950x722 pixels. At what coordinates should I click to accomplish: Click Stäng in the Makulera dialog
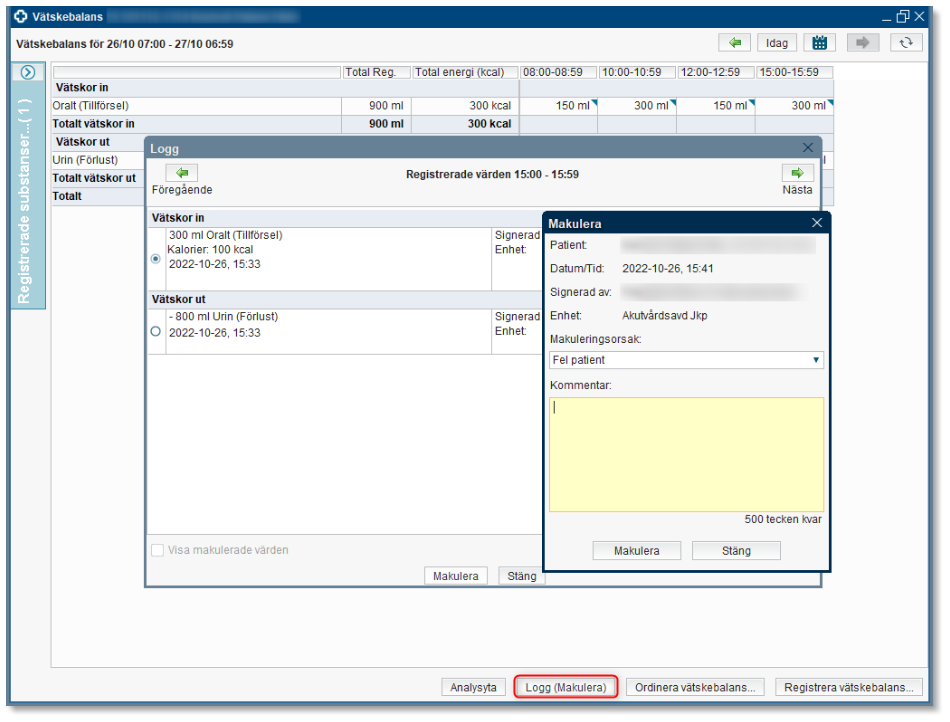[736, 551]
